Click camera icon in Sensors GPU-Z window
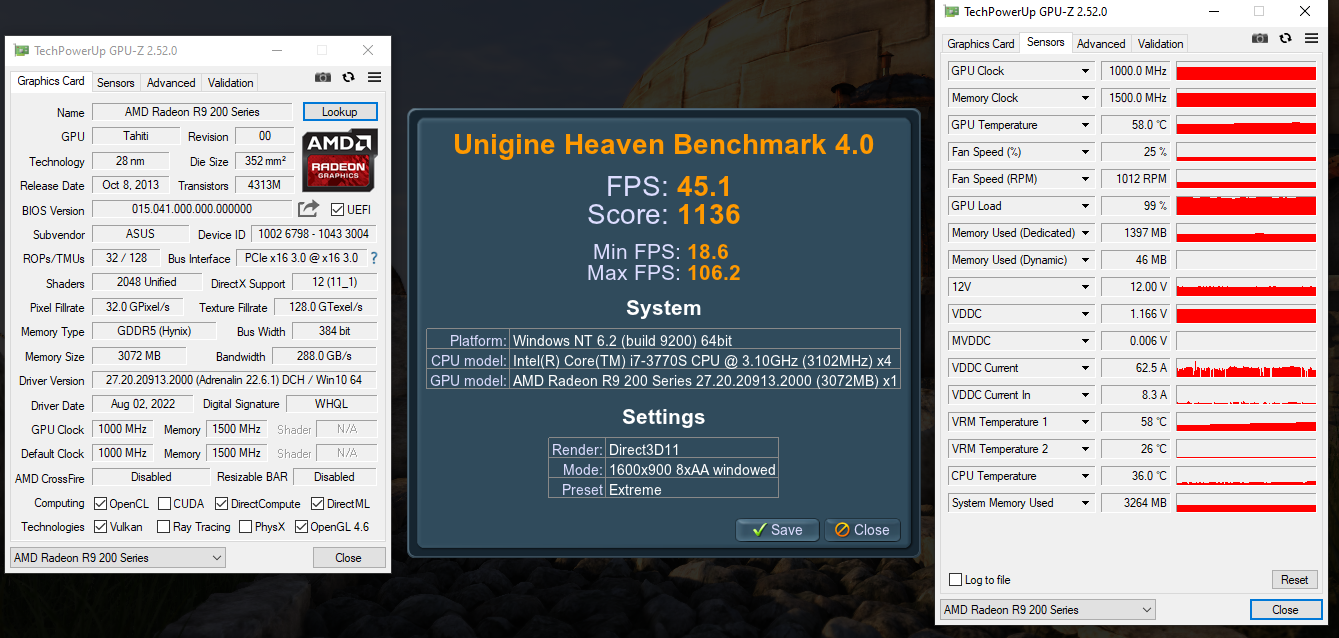 pos(1260,39)
